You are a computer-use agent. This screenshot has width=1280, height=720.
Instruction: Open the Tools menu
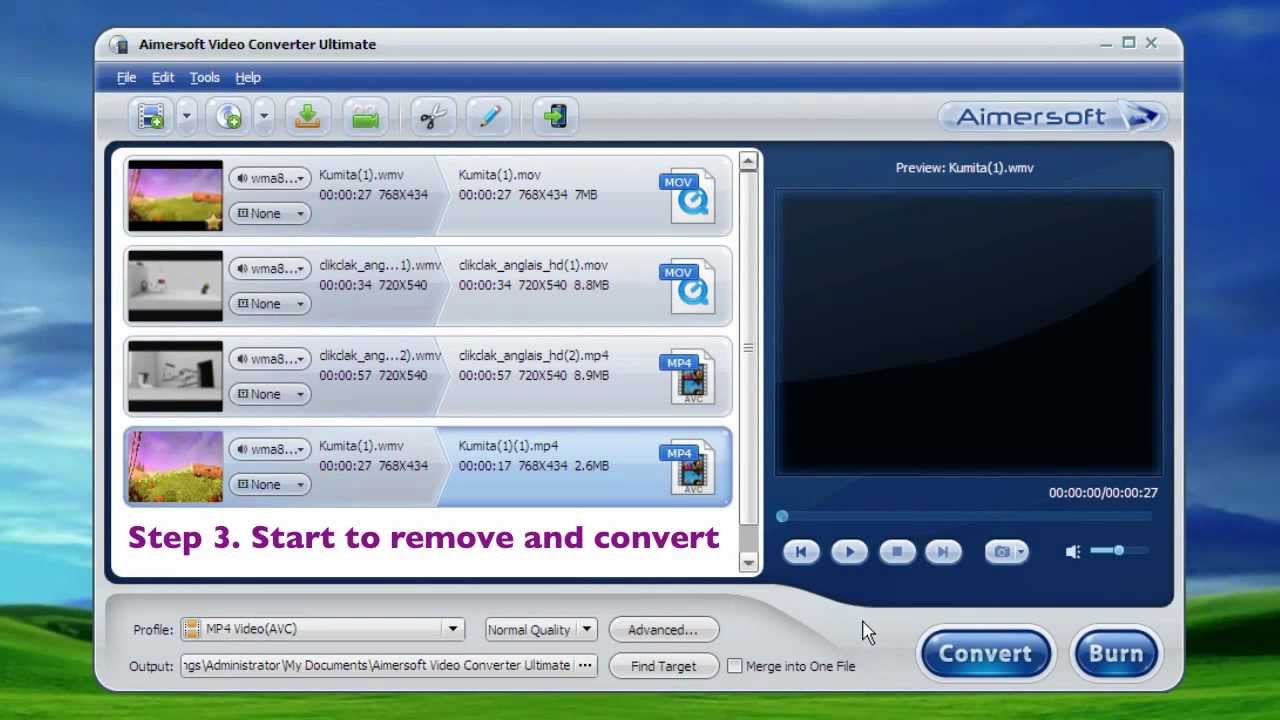205,77
